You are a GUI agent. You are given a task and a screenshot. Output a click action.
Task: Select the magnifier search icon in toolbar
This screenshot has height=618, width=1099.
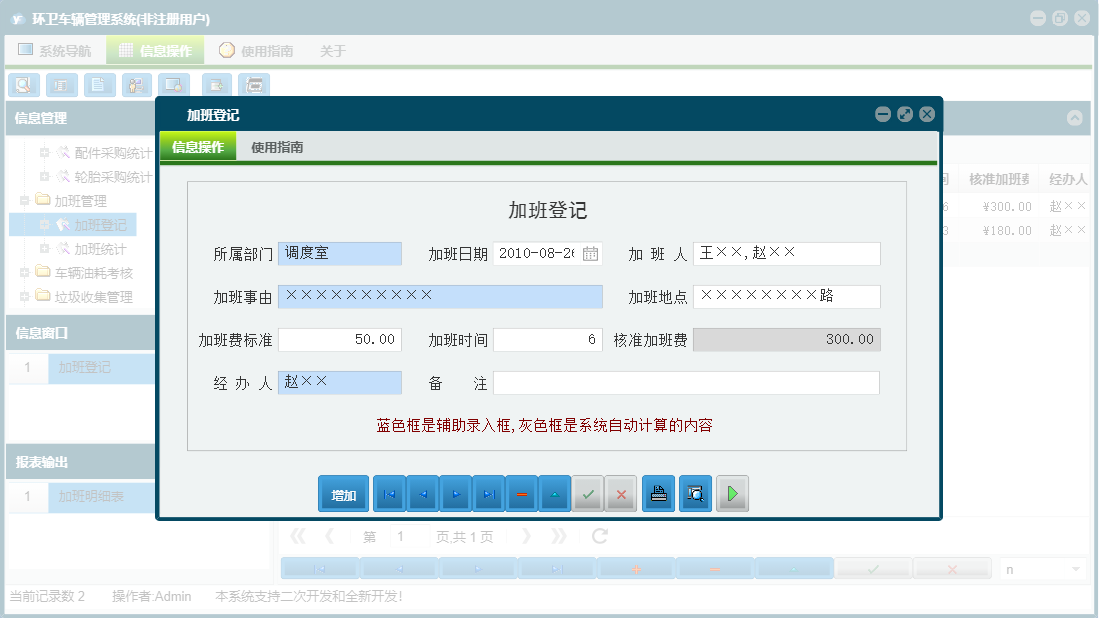[x=22, y=85]
